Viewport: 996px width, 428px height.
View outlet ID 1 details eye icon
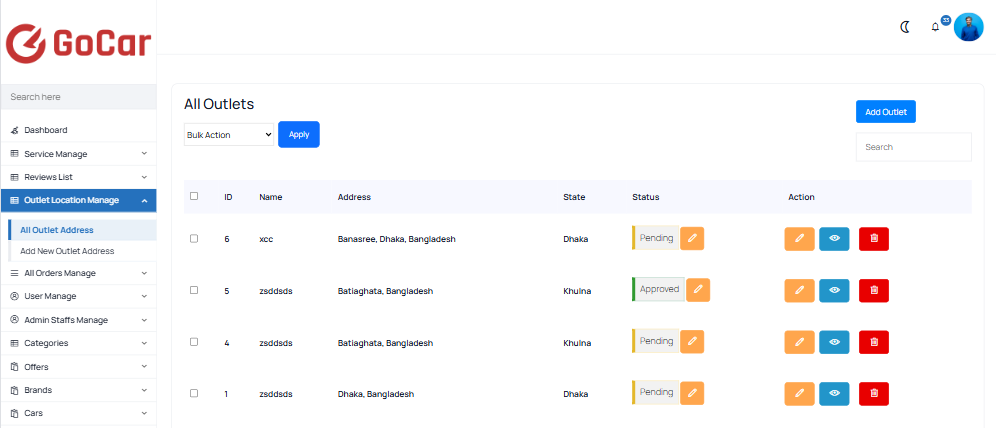(x=834, y=394)
